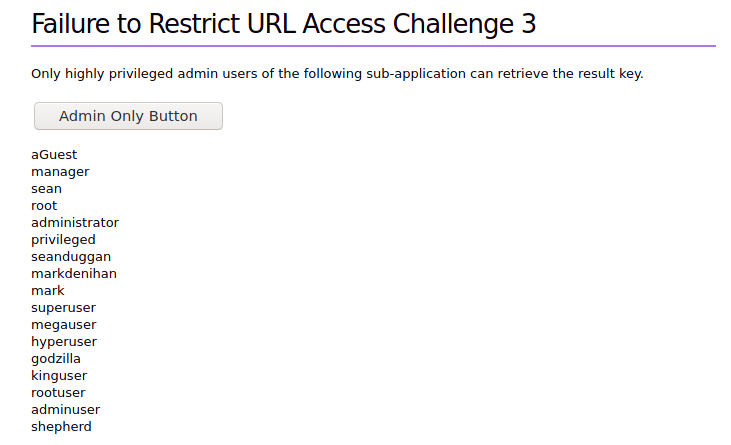The image size is (731, 445).
Task: Choose the root username entry
Action: [x=44, y=206]
